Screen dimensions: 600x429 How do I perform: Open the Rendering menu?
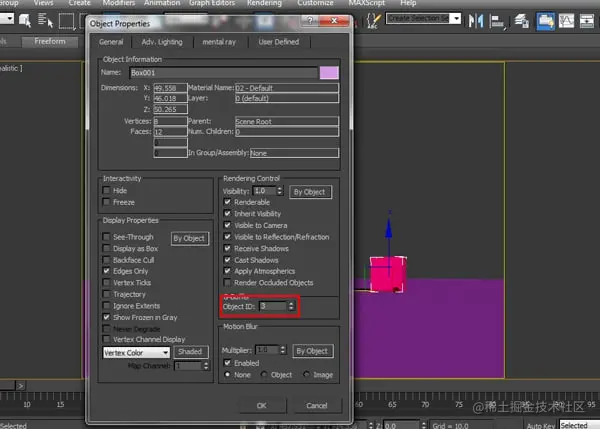[x=264, y=3]
